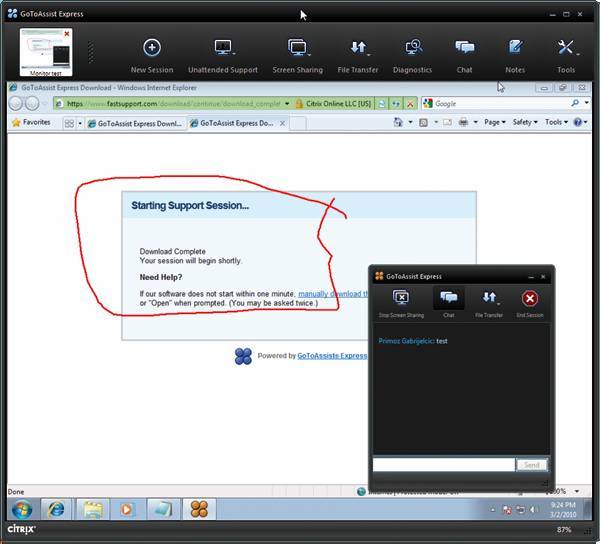
Task: Open the Page menu in IE
Action: [x=495, y=122]
